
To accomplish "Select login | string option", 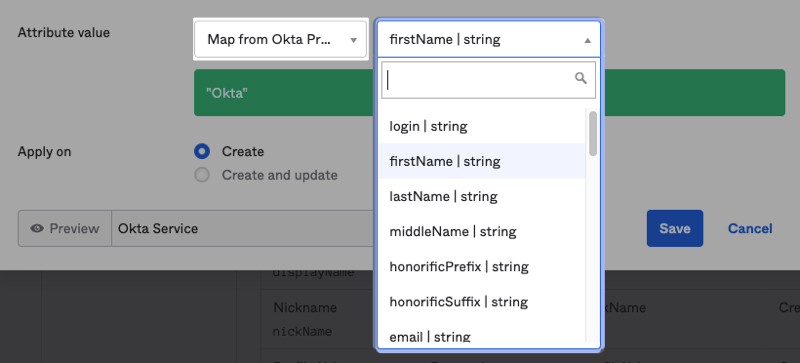I will [482, 126].
